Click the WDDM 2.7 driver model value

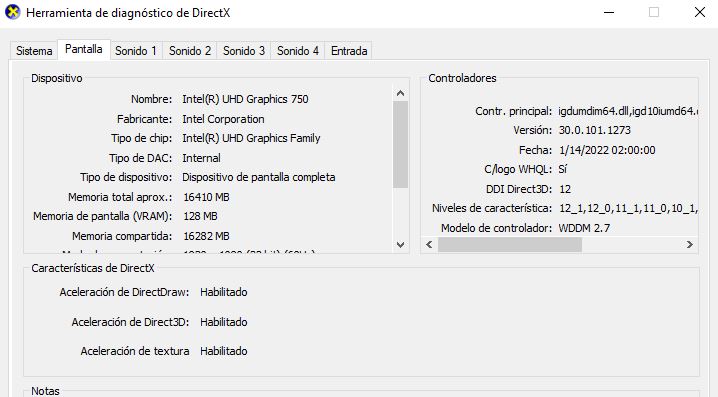[584, 228]
